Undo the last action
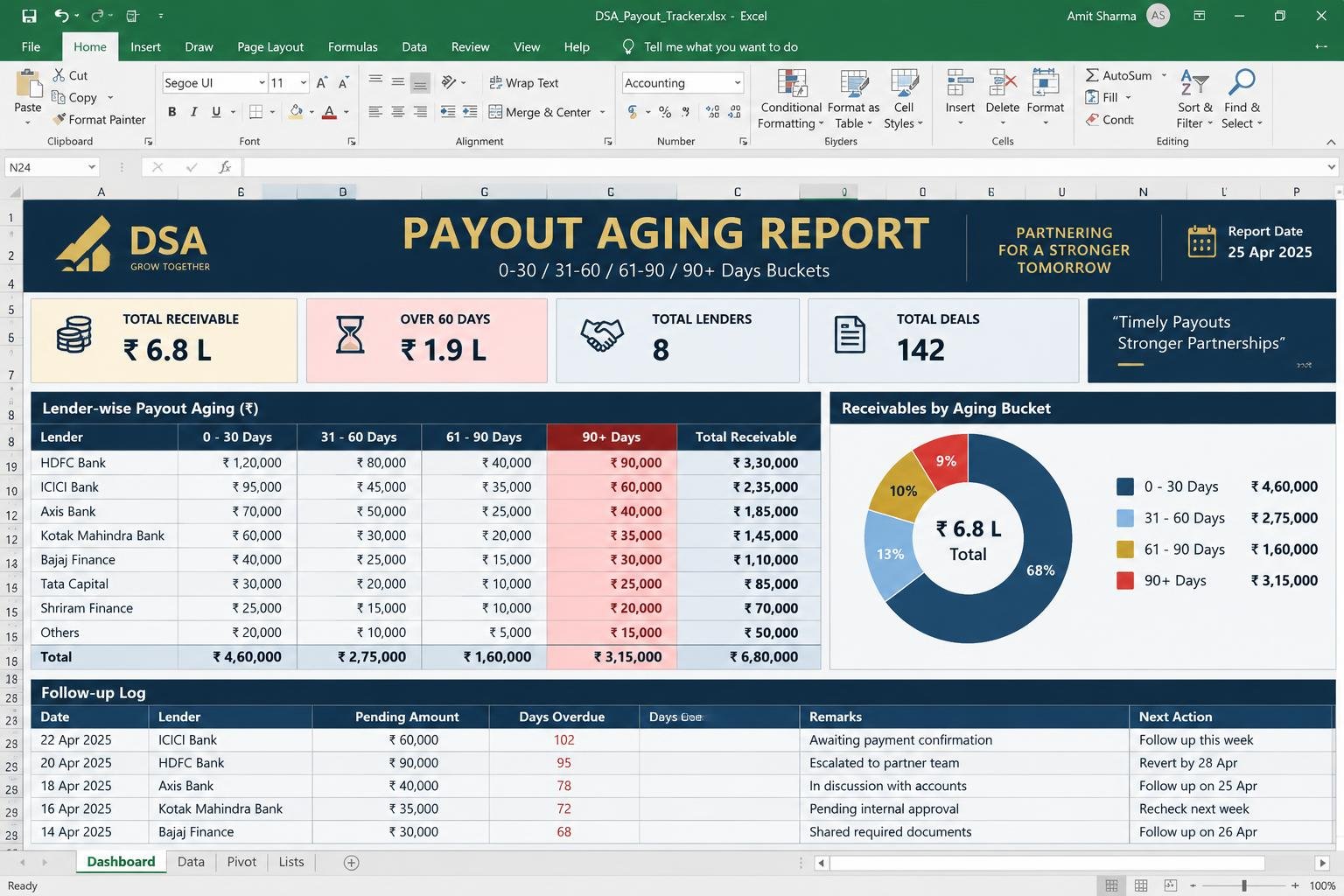1344x896 pixels. (x=61, y=16)
